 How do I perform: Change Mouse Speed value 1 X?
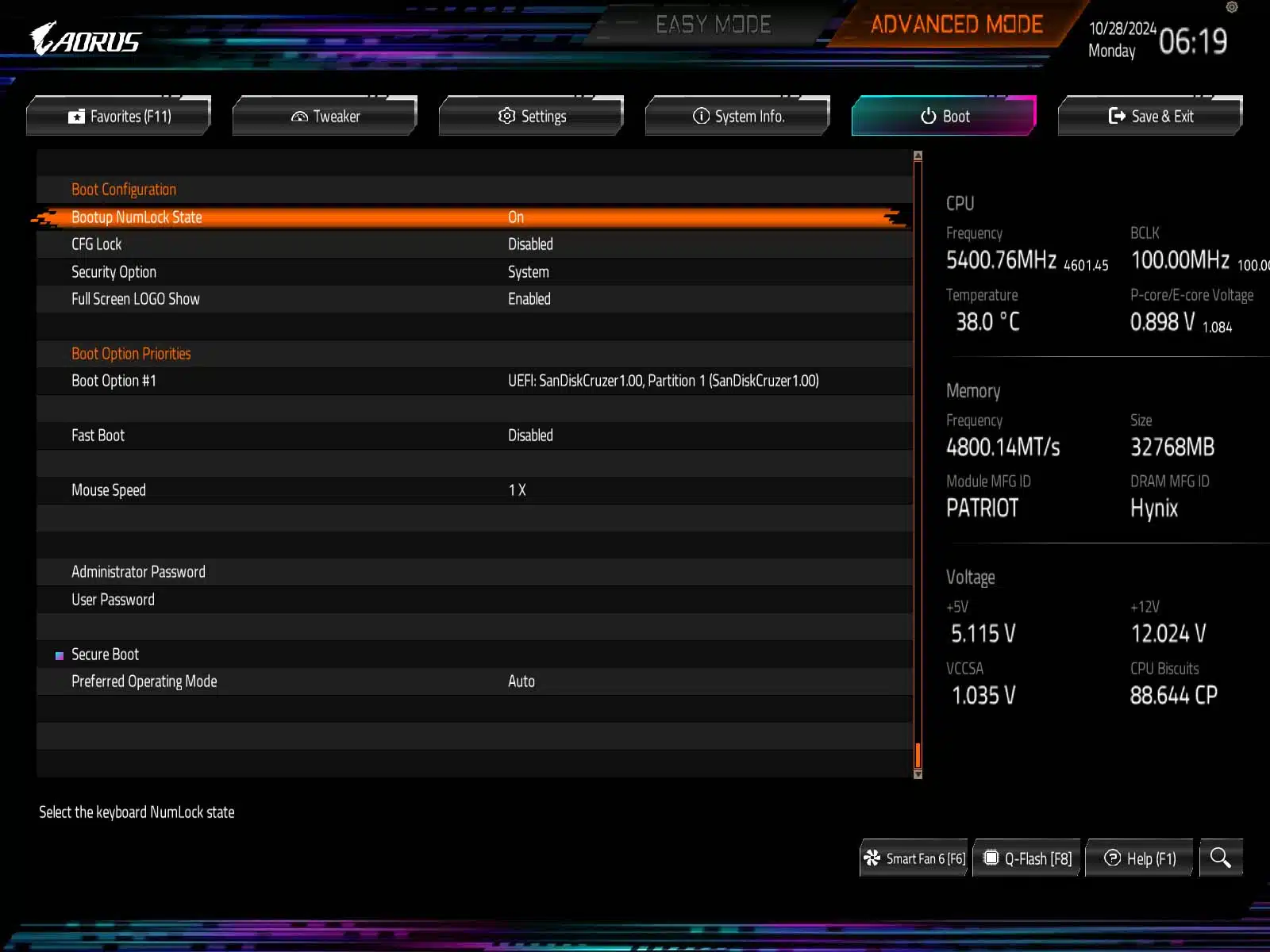[x=517, y=490]
